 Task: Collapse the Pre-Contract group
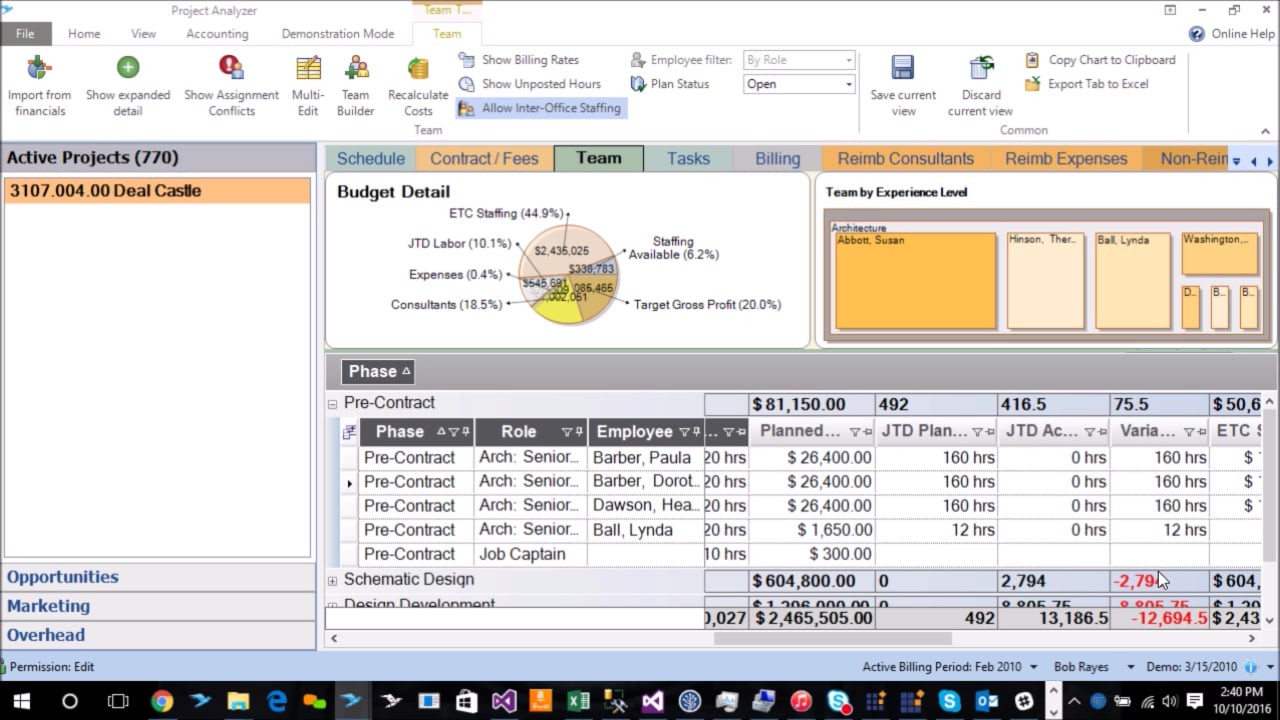click(333, 404)
